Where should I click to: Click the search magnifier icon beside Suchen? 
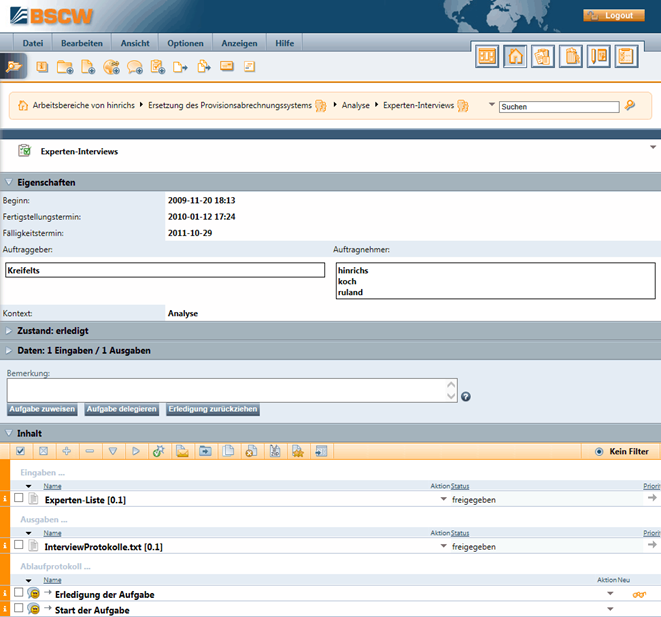pyautogui.click(x=630, y=105)
